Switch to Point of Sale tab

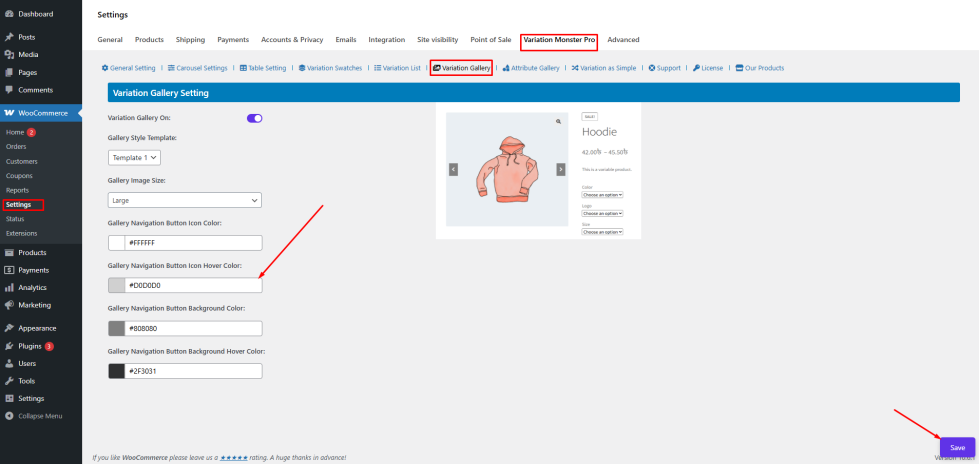[x=491, y=39]
